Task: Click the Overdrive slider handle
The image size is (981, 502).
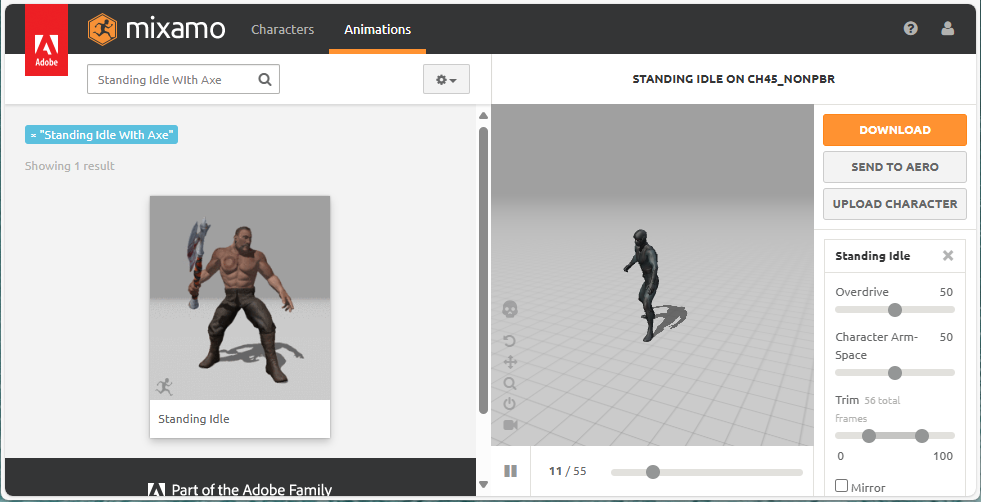Action: tap(895, 310)
